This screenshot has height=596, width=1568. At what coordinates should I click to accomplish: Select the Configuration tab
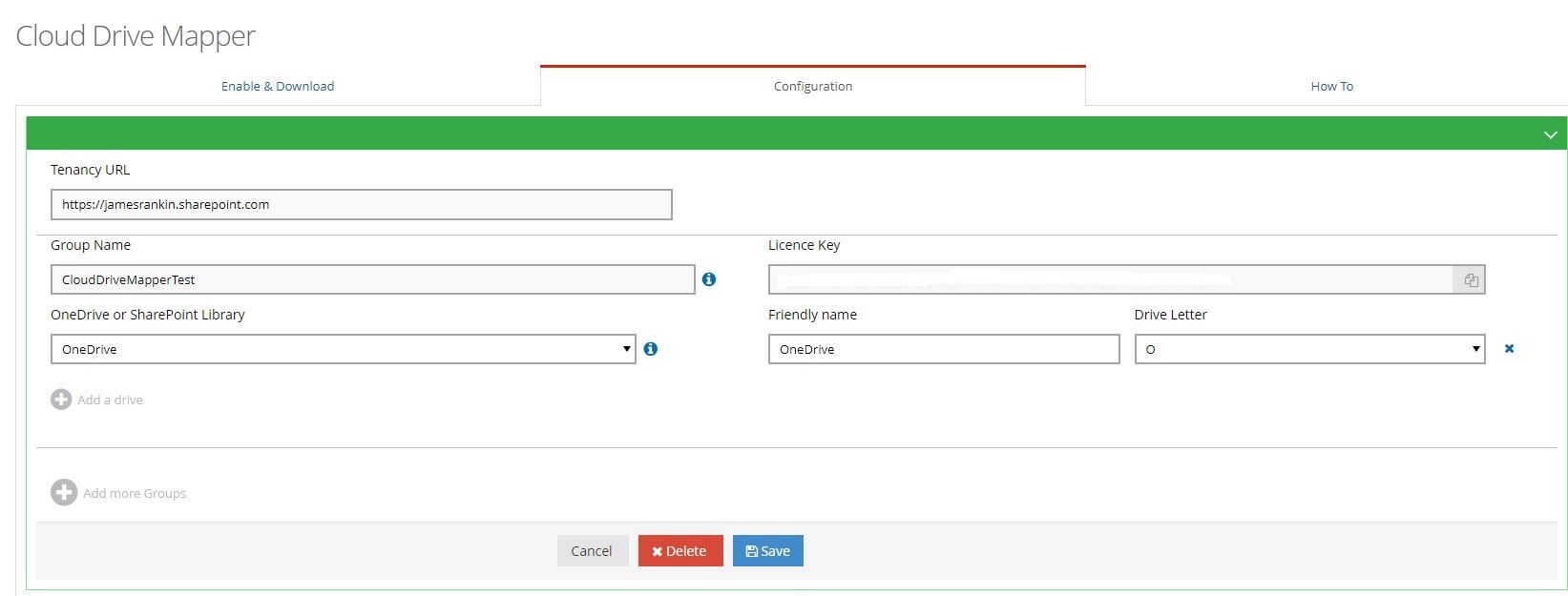pyautogui.click(x=813, y=86)
